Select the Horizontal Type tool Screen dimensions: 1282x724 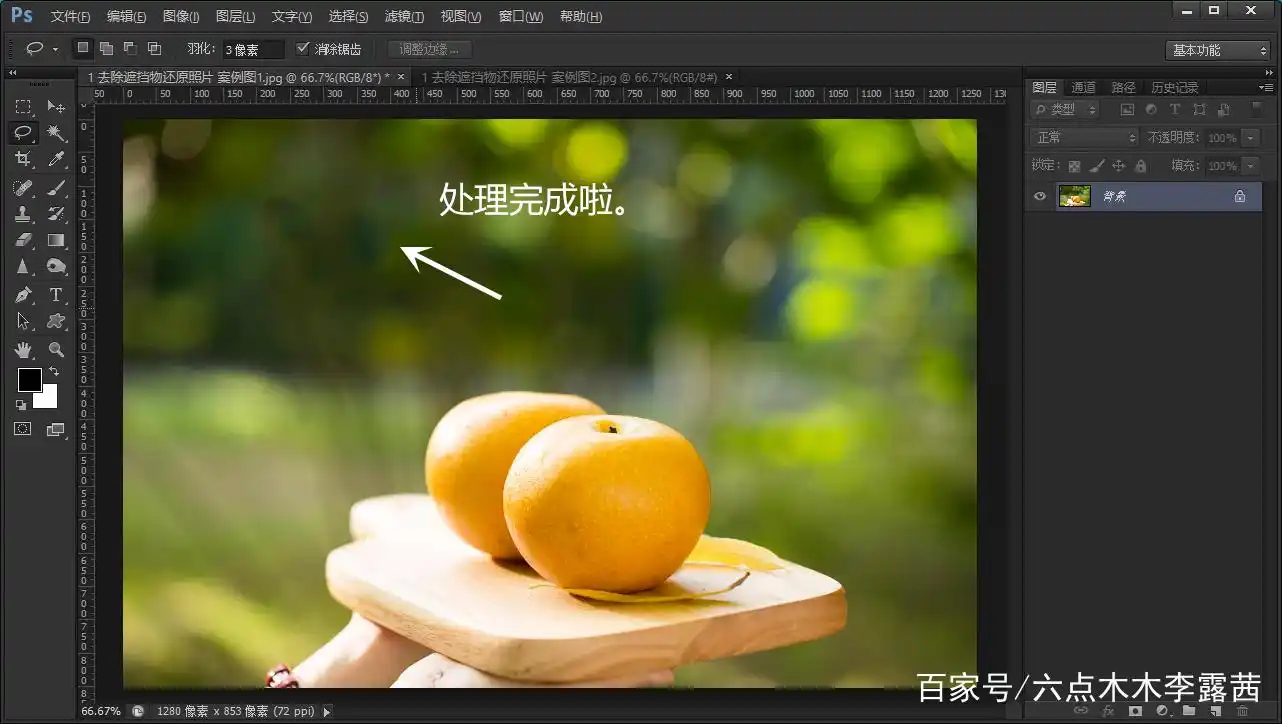click(56, 294)
